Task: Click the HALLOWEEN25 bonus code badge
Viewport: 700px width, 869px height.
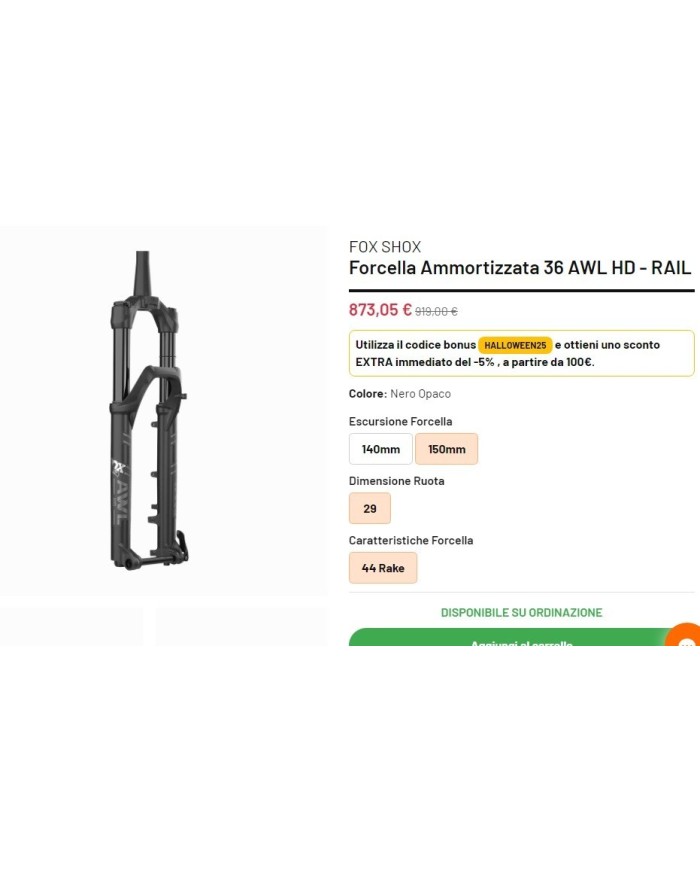Action: click(515, 345)
